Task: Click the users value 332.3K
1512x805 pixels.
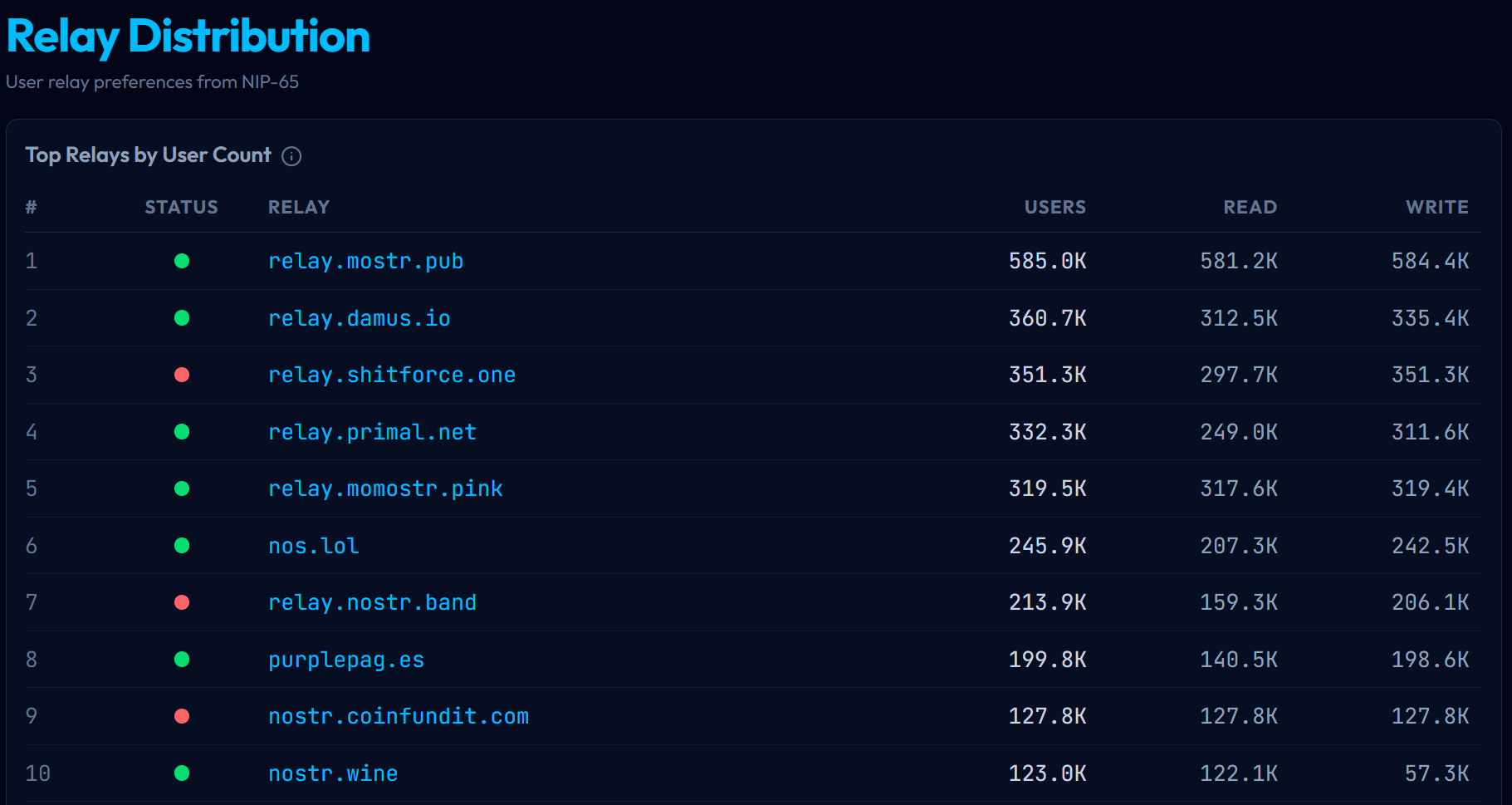Action: point(1047,432)
